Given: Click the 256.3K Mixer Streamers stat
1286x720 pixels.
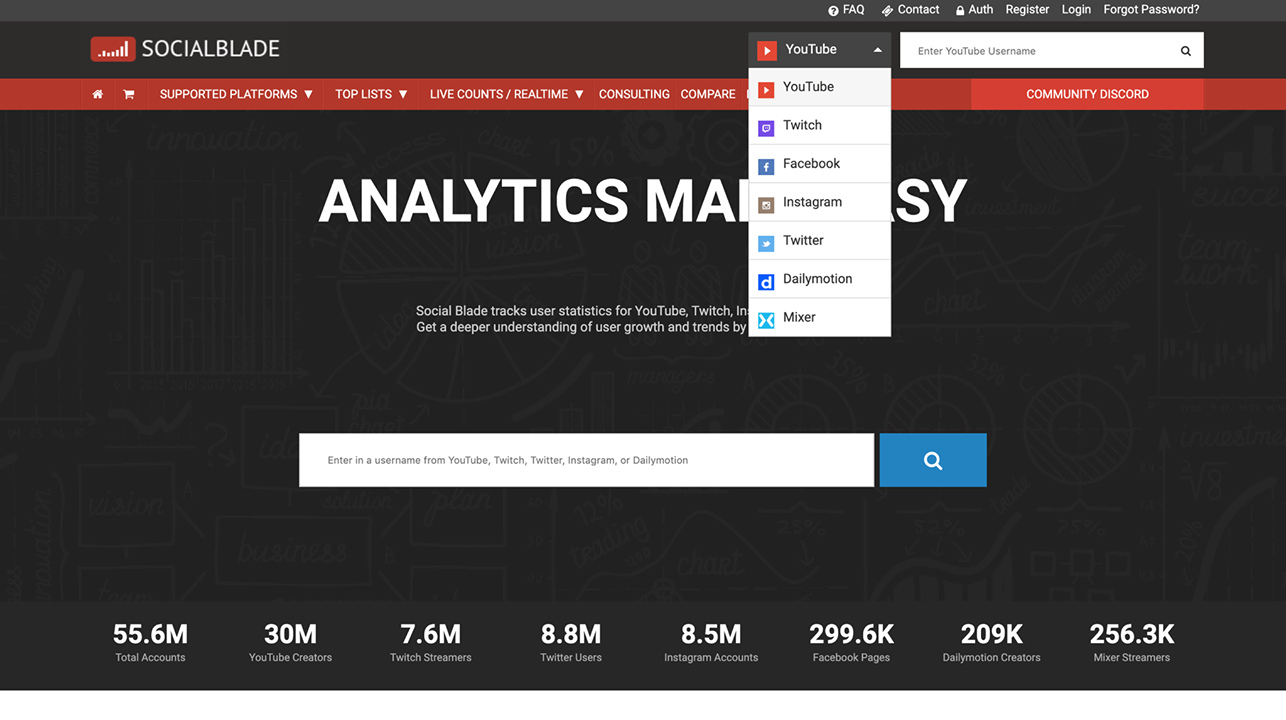Looking at the screenshot, I should point(1132,642).
